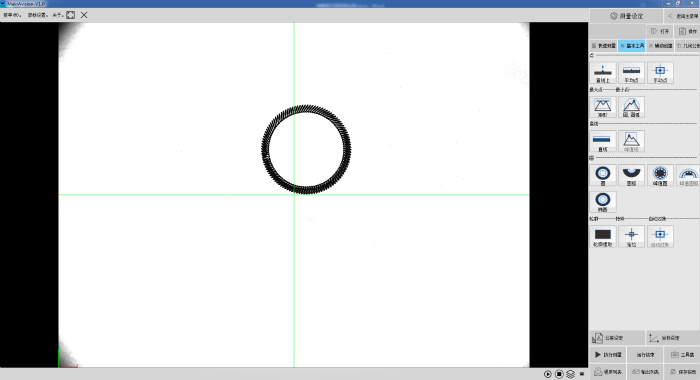Select the arc (half ring) tool
The width and height of the screenshot is (700, 380).
(x=631, y=175)
